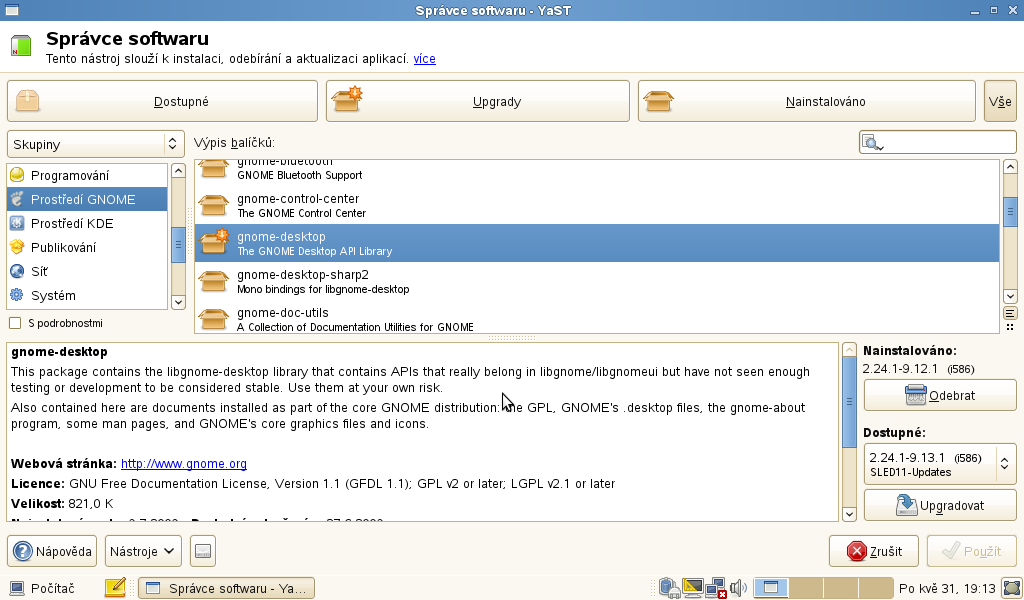Click the Nainstalováno open box icon
The image size is (1024, 600).
(x=658, y=101)
